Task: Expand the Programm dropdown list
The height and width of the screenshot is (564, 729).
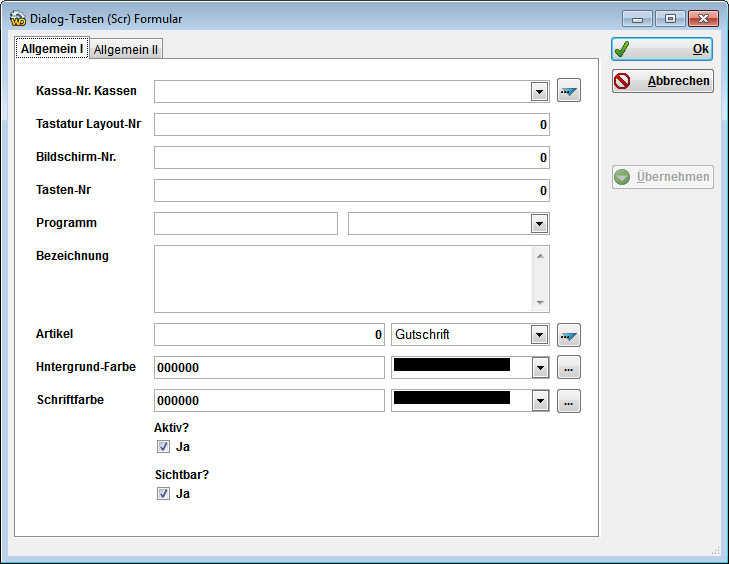Action: pyautogui.click(x=539, y=224)
